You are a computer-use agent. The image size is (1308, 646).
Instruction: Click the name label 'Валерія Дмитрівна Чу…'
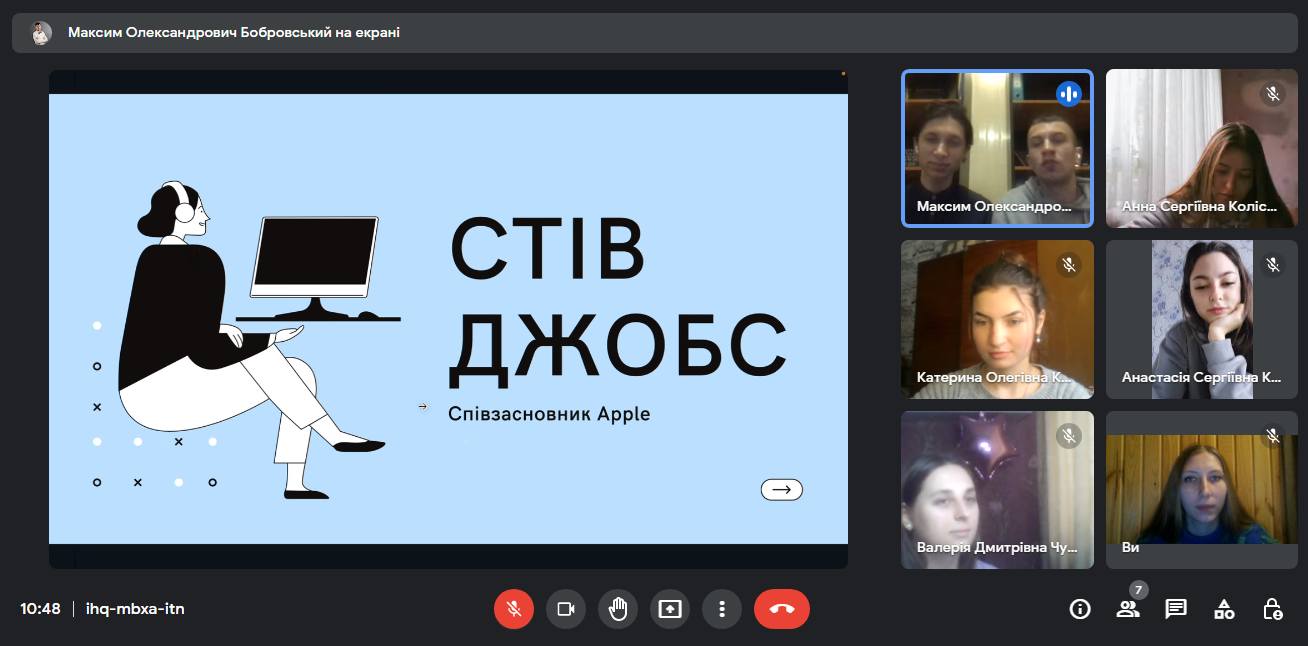pos(997,548)
